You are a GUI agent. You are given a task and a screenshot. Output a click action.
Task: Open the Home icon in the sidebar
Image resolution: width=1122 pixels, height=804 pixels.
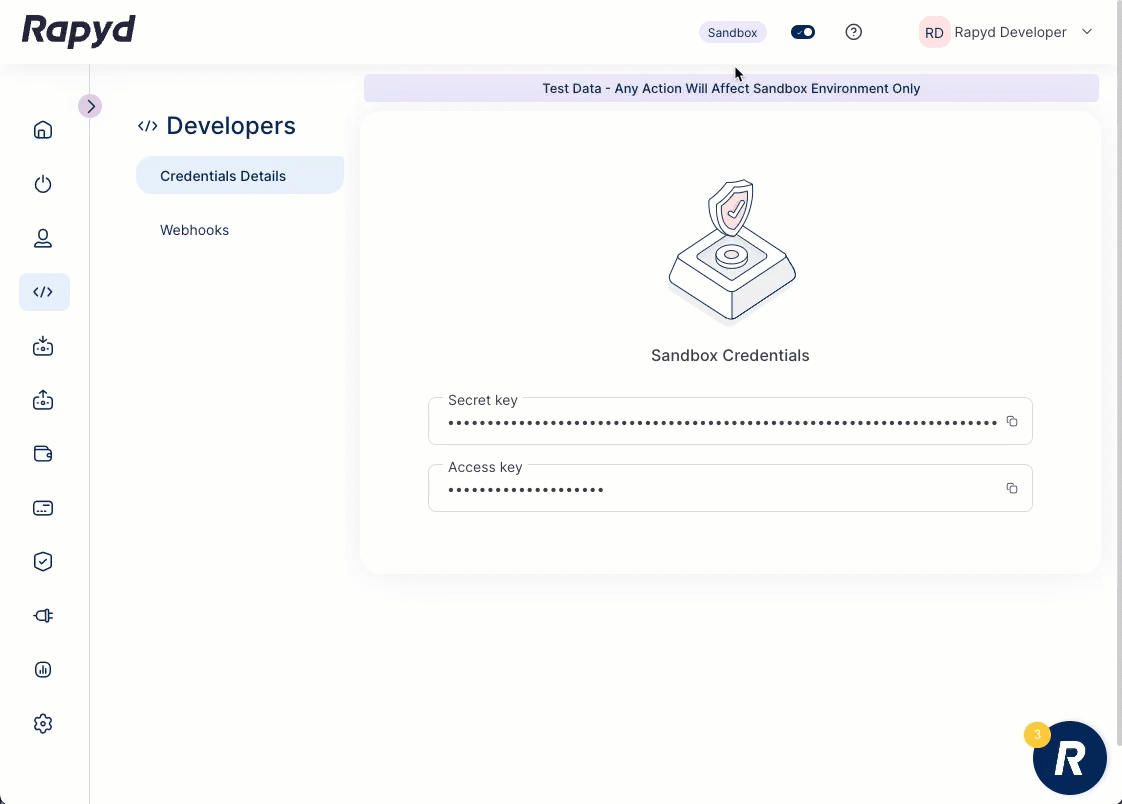pos(43,129)
